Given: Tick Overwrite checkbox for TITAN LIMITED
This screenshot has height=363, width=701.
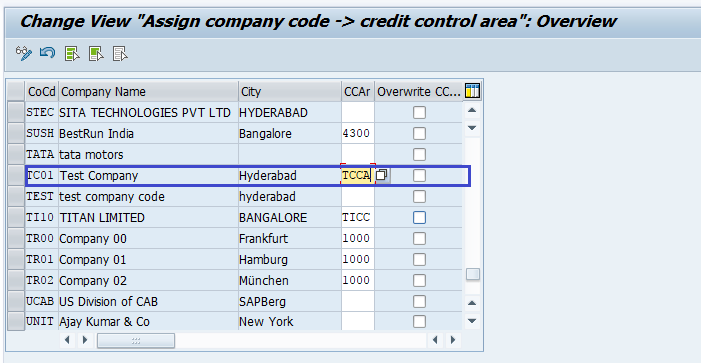Looking at the screenshot, I should click(x=419, y=218).
